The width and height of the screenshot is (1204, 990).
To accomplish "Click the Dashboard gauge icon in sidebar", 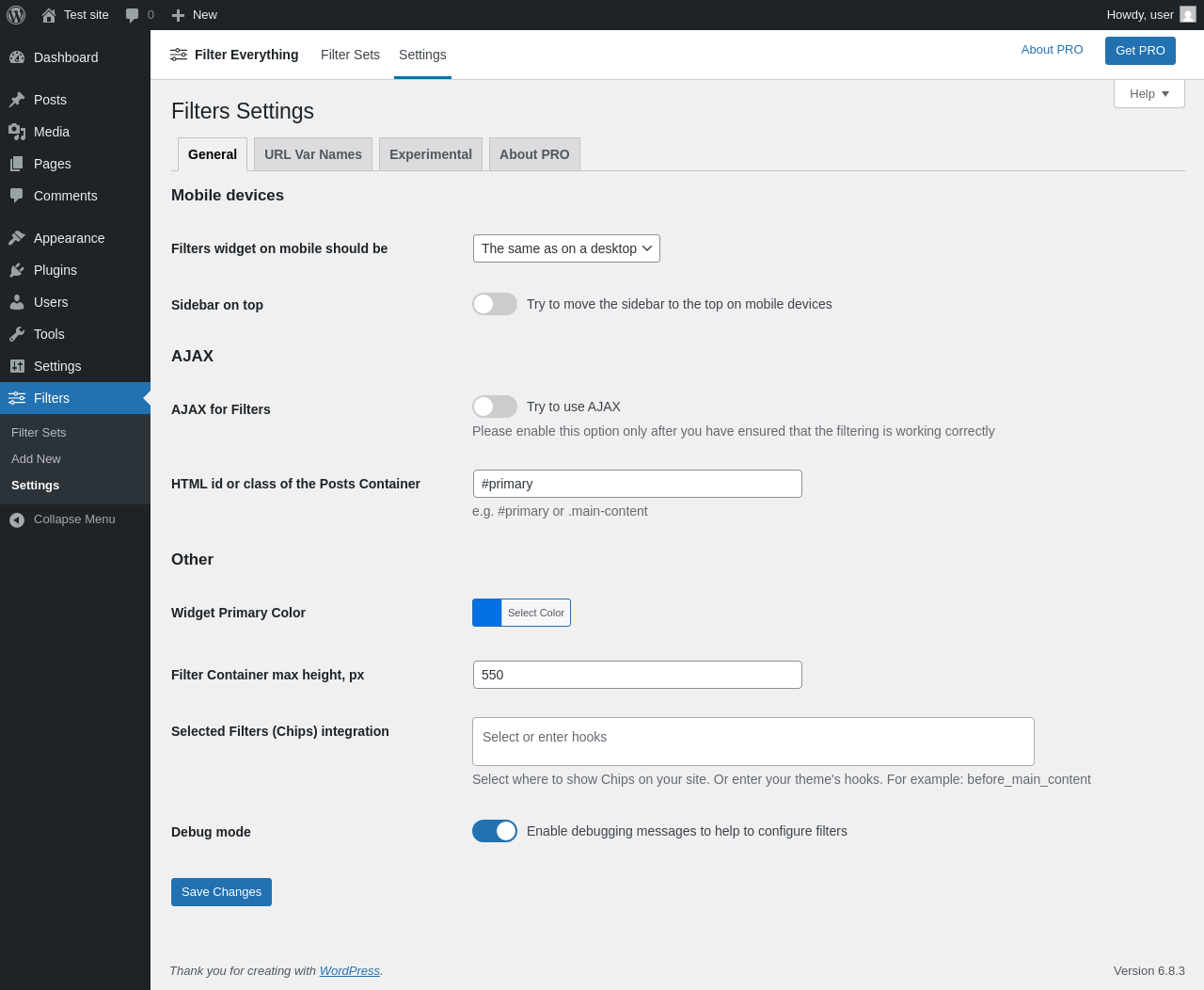I will click(17, 57).
